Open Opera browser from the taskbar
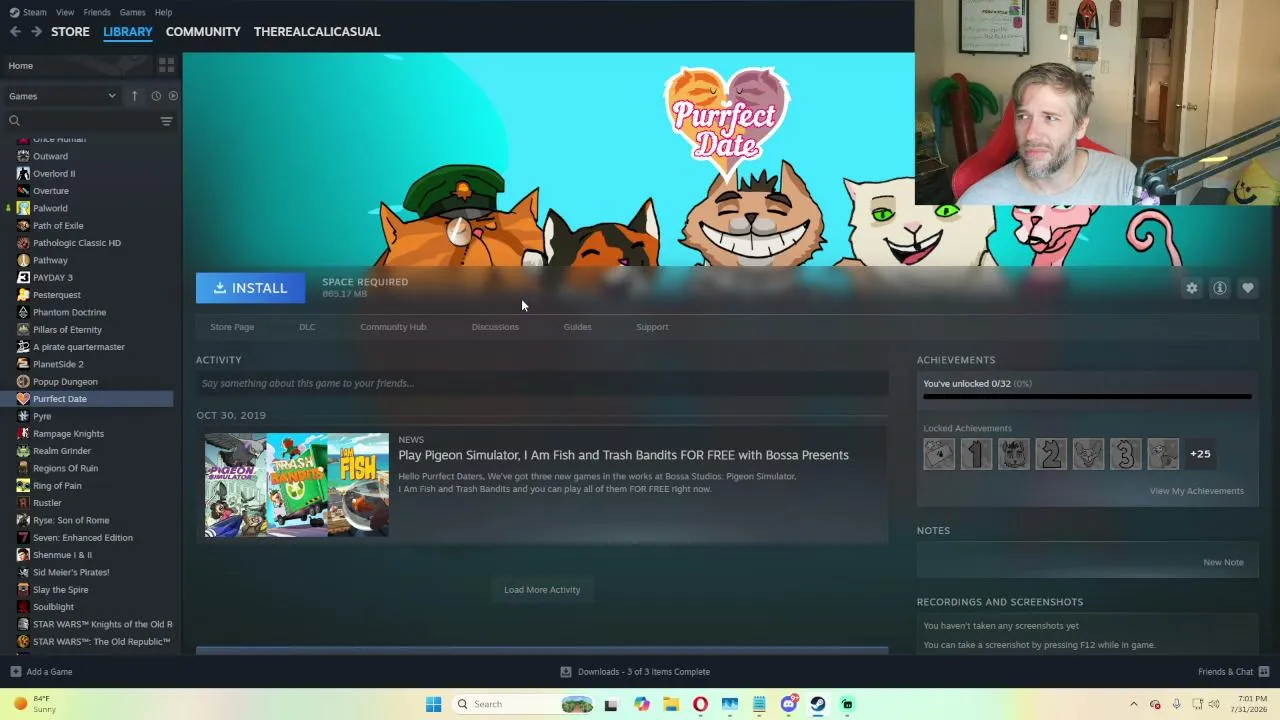Image resolution: width=1280 pixels, height=720 pixels. 700,704
